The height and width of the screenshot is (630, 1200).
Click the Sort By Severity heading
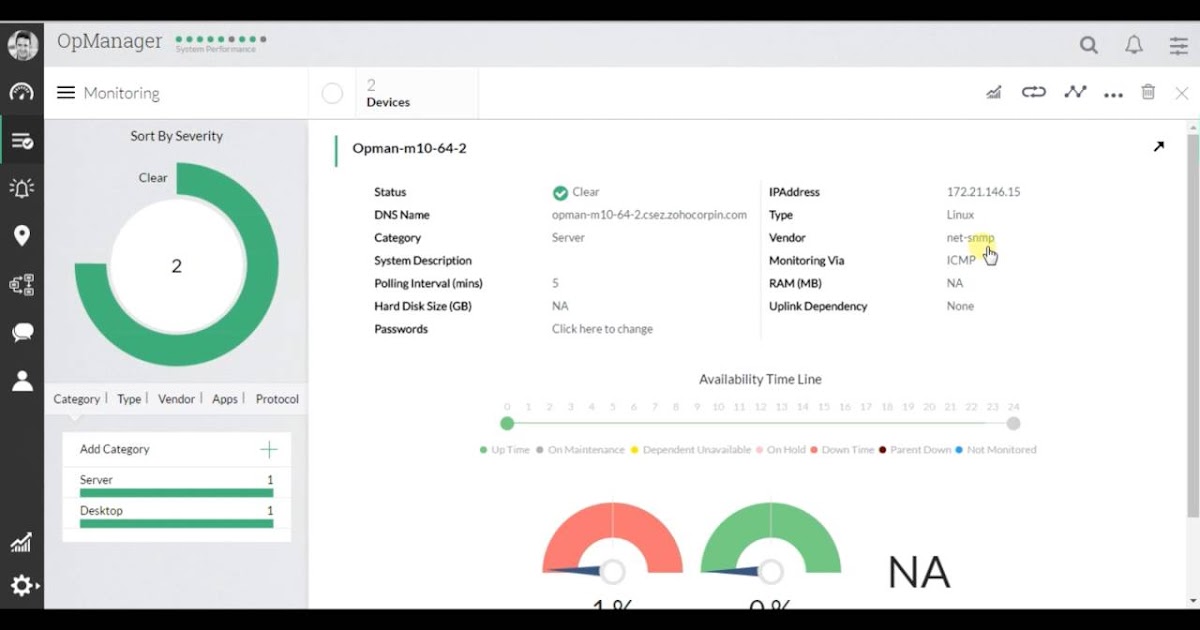click(176, 136)
